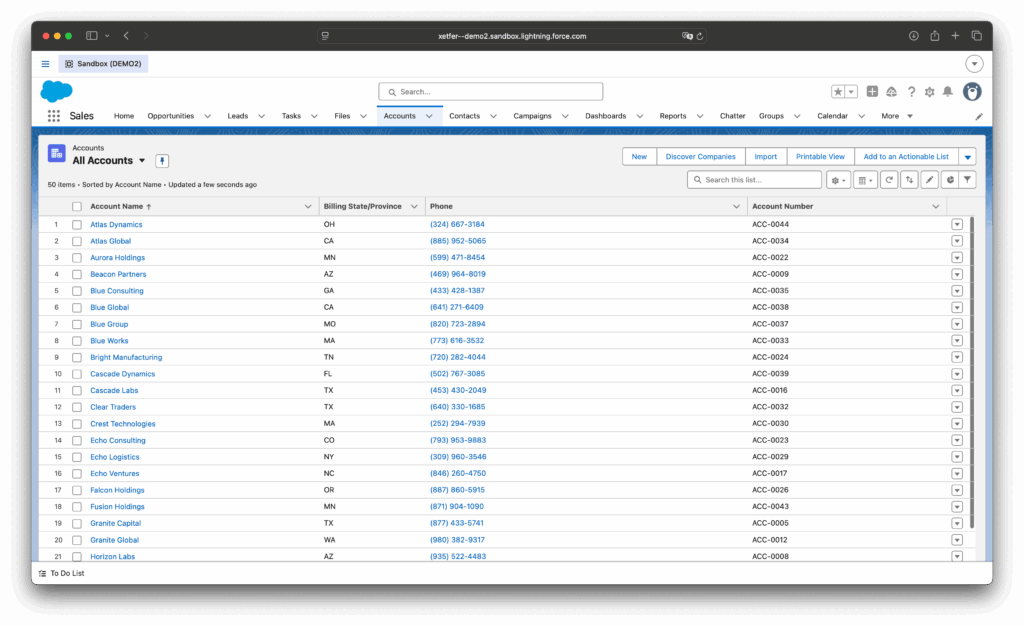Open the Dashboards tab
The width and height of the screenshot is (1024, 626).
click(605, 116)
